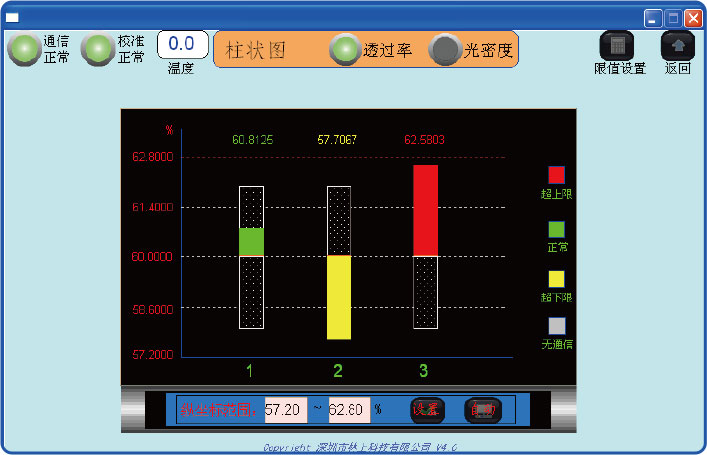
Task: Click the upper range field 62.60
Action: [x=349, y=410]
